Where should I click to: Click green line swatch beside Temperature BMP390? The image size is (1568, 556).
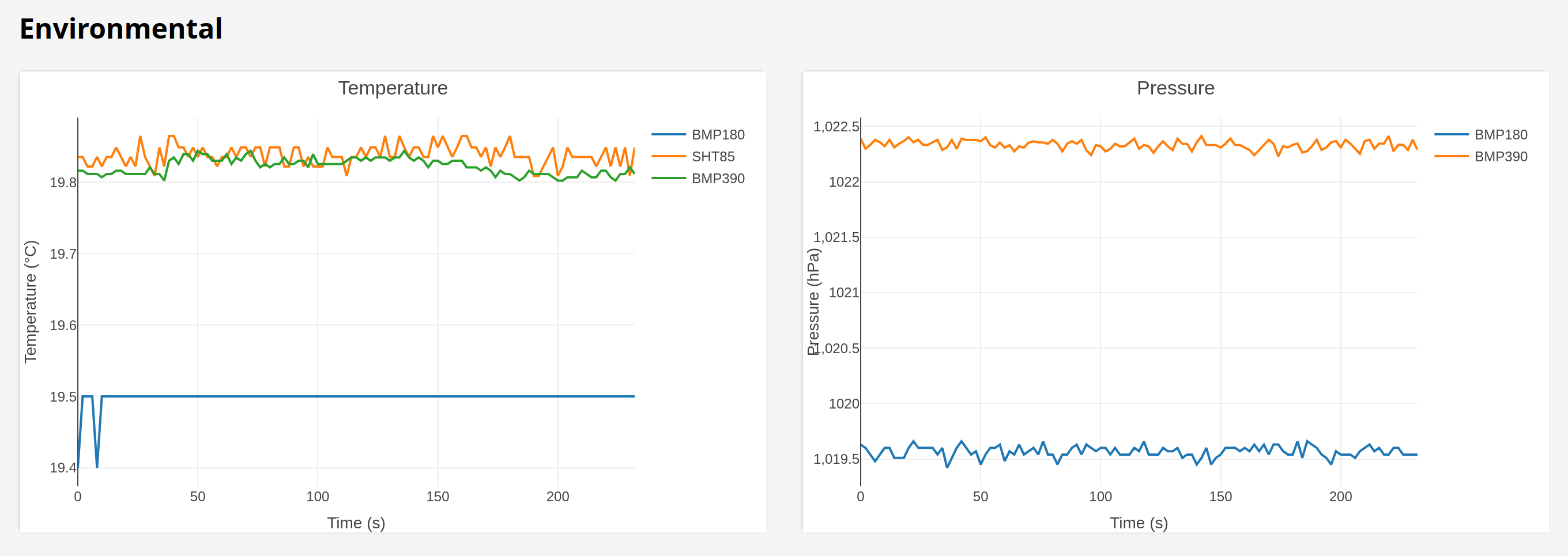[668, 178]
